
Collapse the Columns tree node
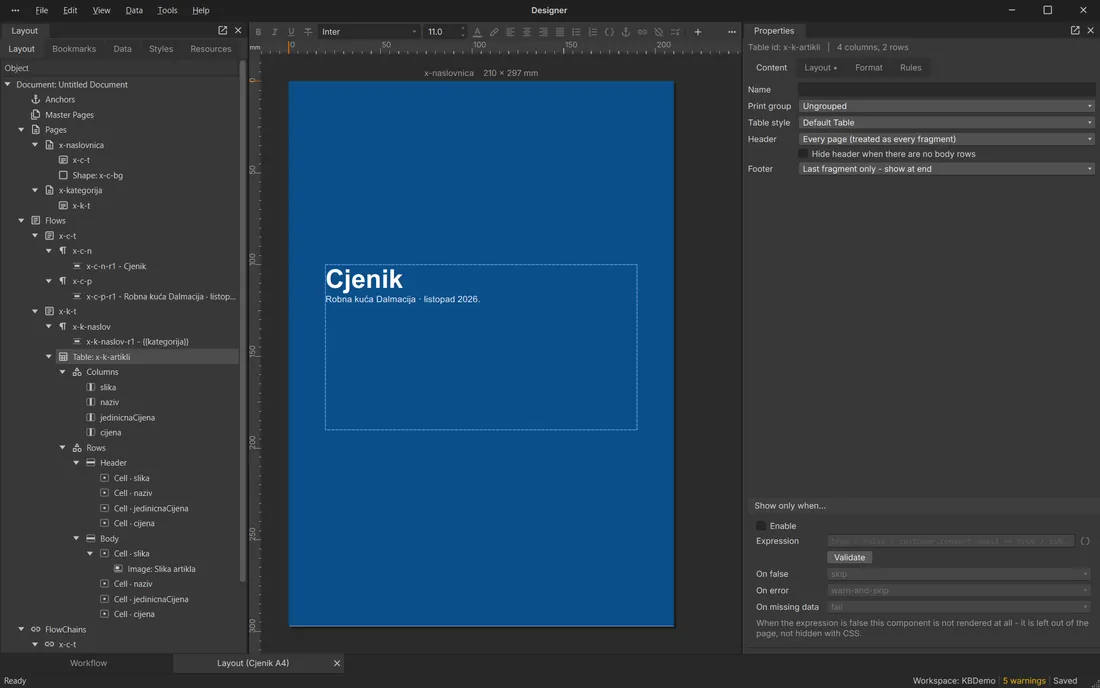[x=62, y=372]
